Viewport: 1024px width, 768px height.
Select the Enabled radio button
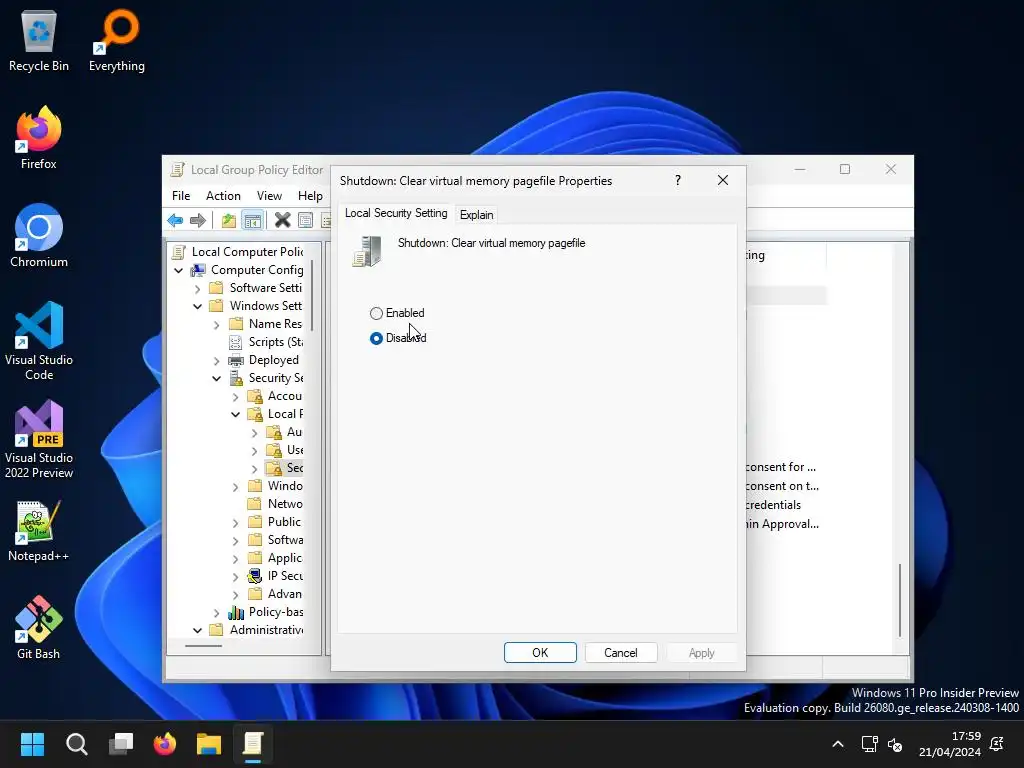pos(376,313)
